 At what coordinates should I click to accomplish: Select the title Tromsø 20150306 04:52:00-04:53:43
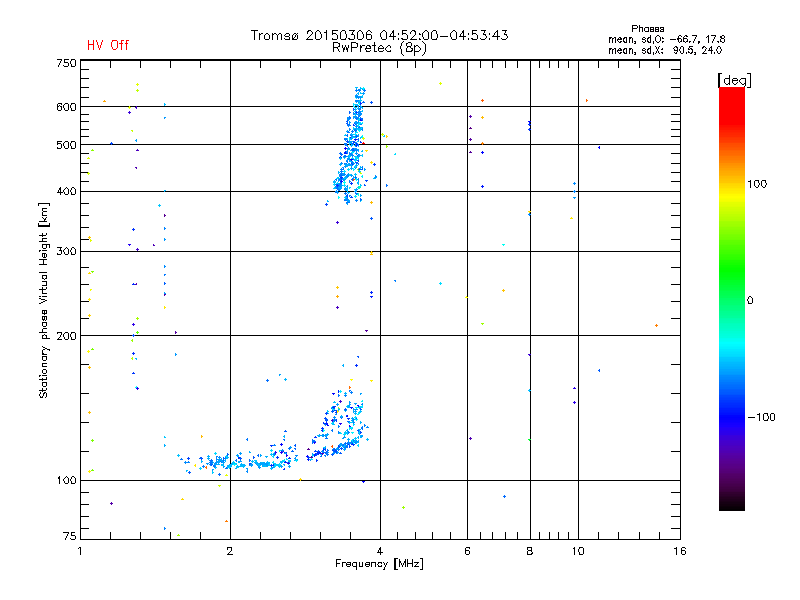pyautogui.click(x=380, y=35)
